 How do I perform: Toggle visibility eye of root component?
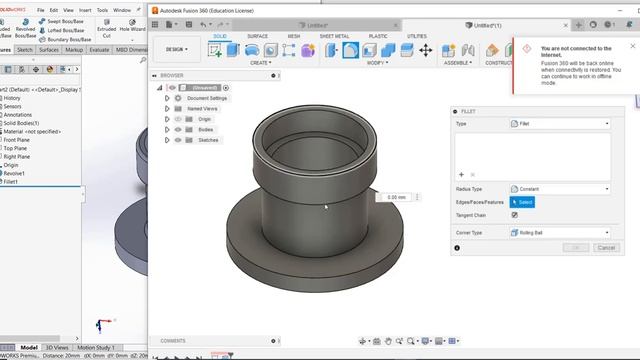[x=172, y=88]
